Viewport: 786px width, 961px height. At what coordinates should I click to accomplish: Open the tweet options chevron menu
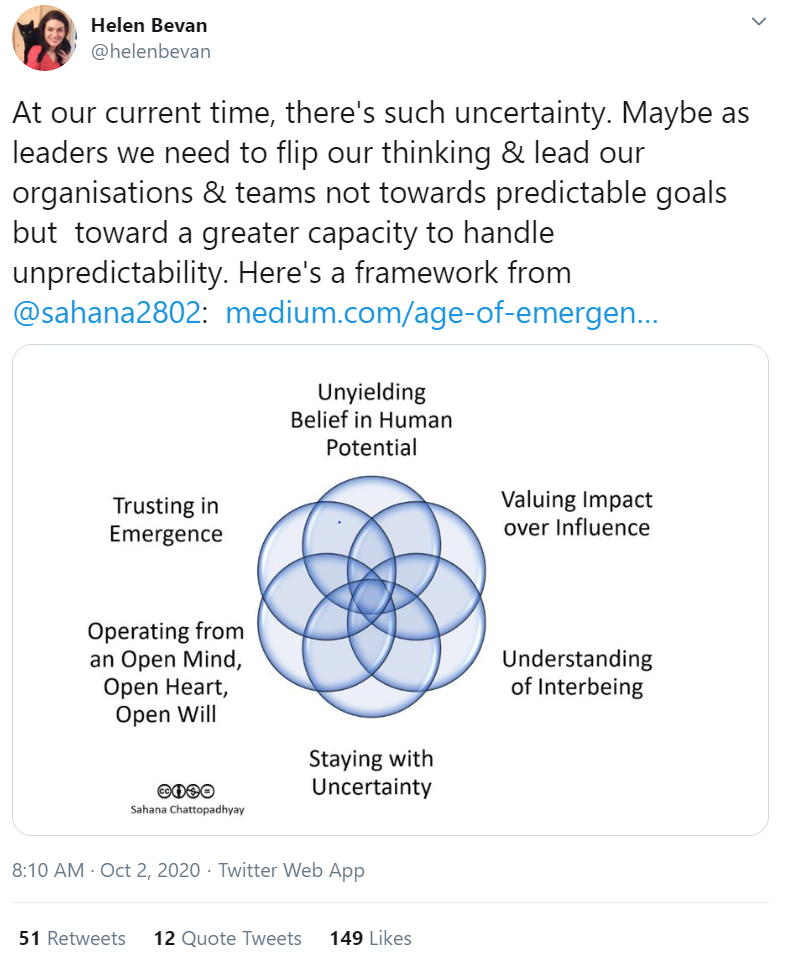pos(758,22)
